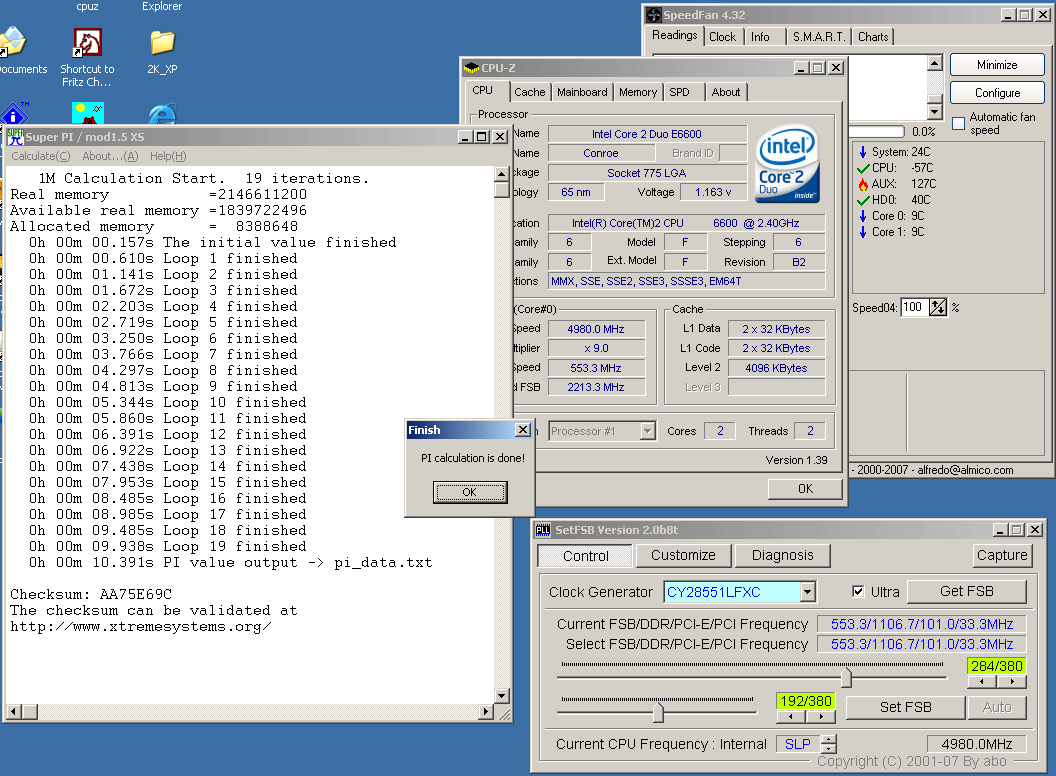Decrease the 192/380 step value

tap(791, 717)
